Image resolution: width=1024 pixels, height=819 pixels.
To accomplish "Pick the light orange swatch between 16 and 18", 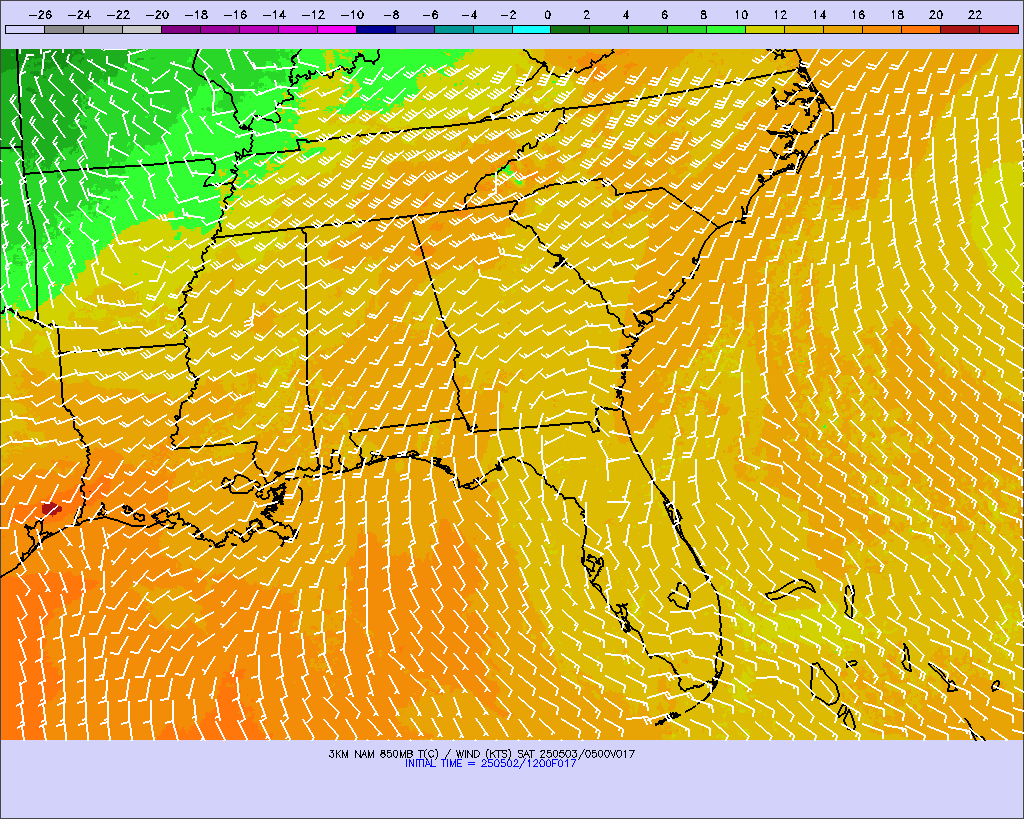I will click(882, 29).
